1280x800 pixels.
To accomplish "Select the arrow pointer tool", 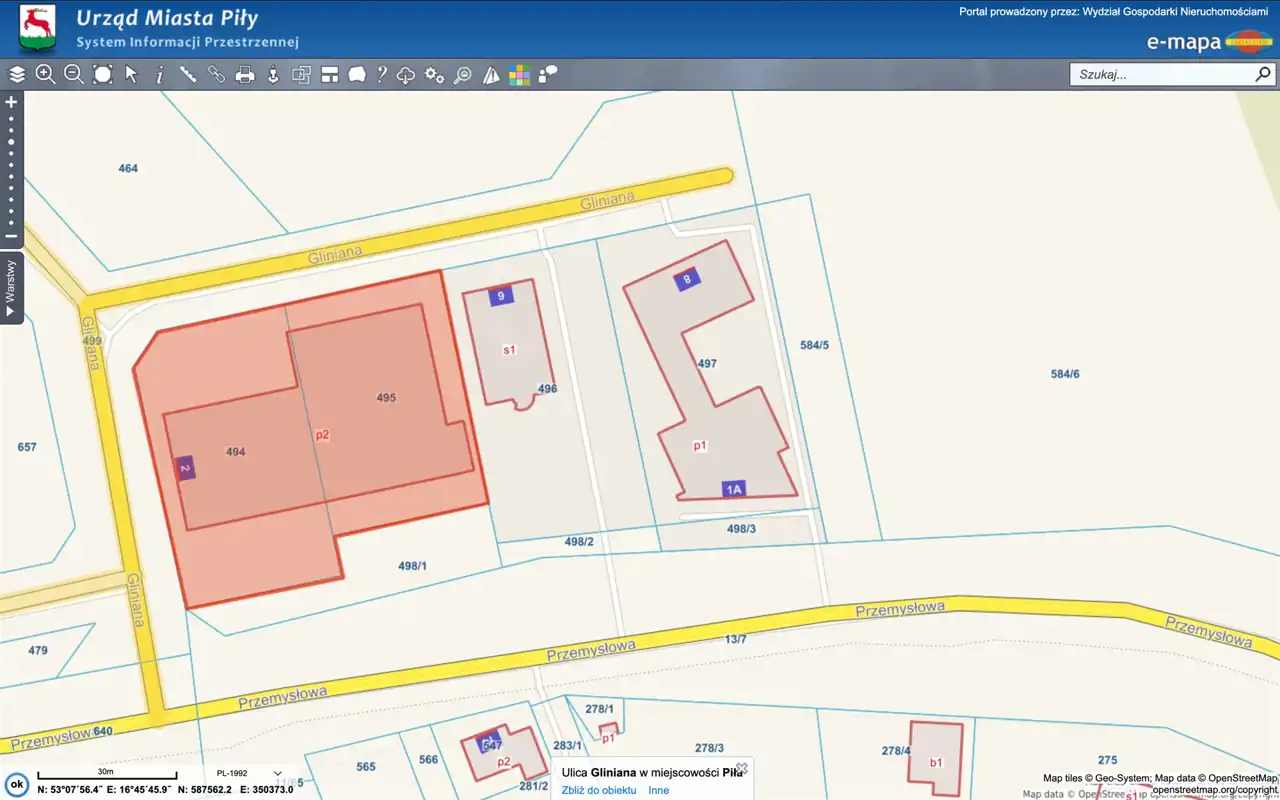I will 131,75.
